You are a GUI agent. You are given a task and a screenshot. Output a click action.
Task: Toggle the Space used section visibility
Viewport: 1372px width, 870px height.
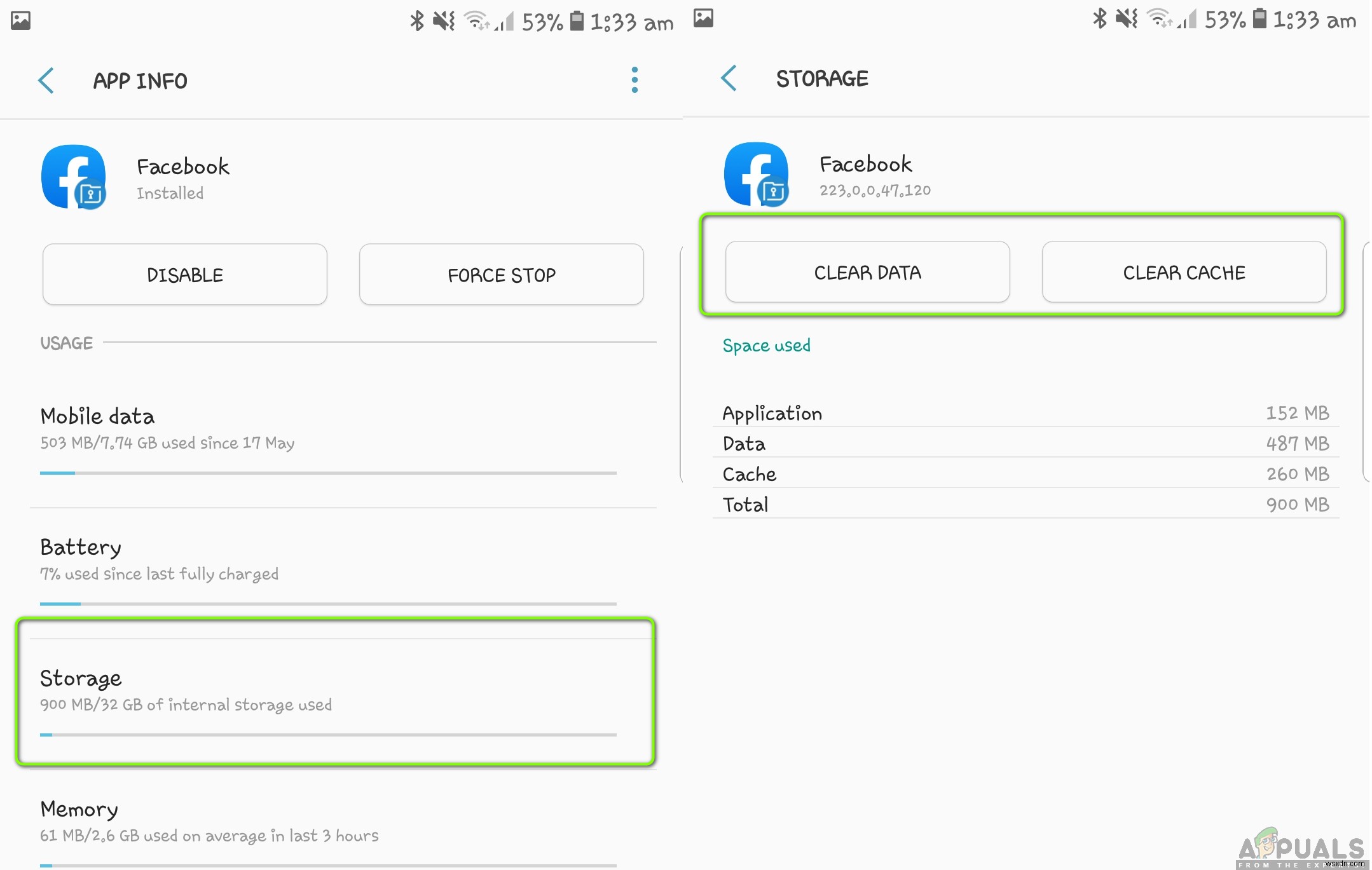[x=767, y=346]
